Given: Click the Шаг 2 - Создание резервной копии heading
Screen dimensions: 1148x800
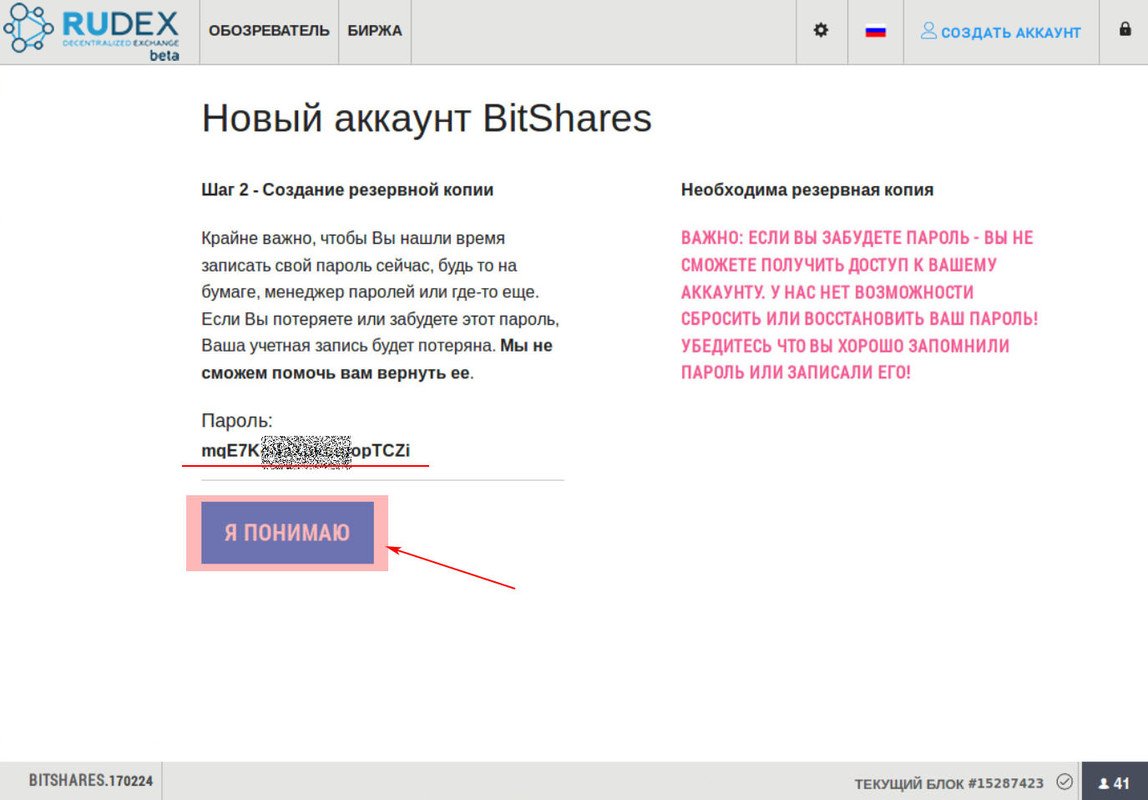Looking at the screenshot, I should [347, 190].
